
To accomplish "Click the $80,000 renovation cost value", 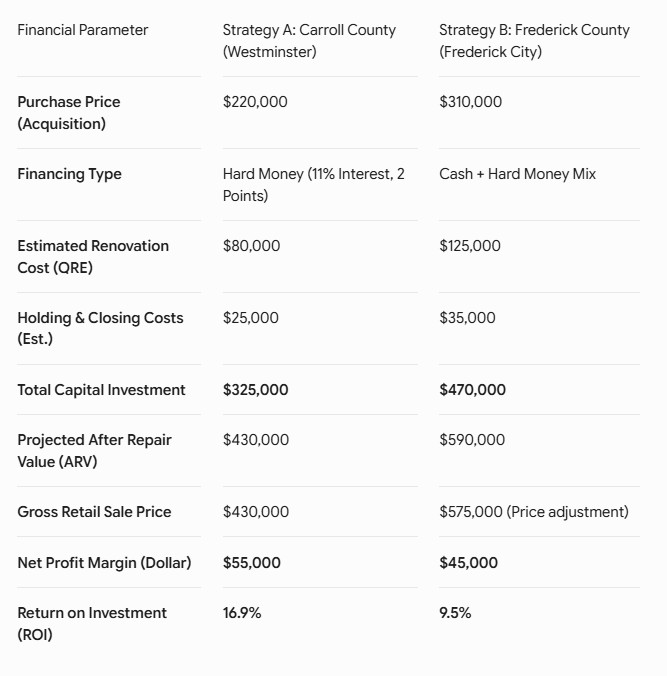I will click(x=251, y=246).
